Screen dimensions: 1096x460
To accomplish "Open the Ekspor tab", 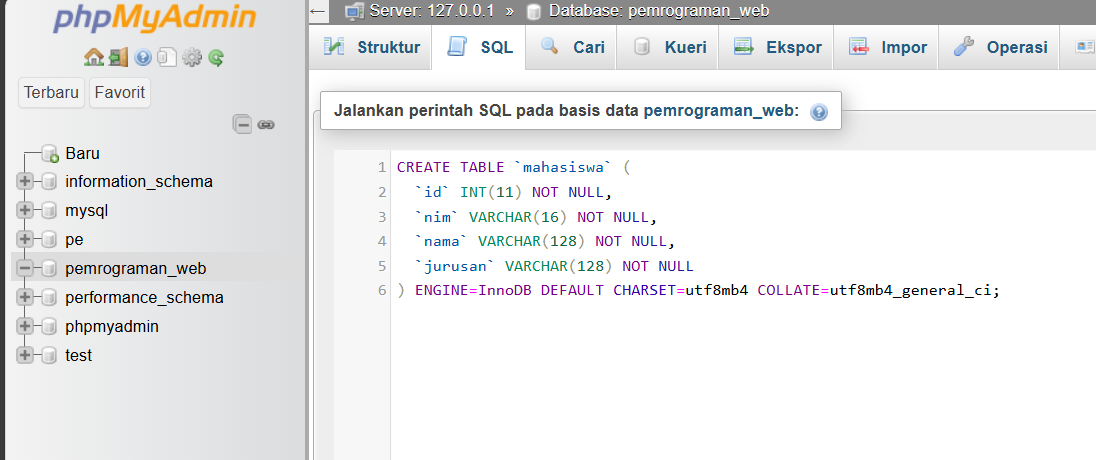I will pos(777,47).
